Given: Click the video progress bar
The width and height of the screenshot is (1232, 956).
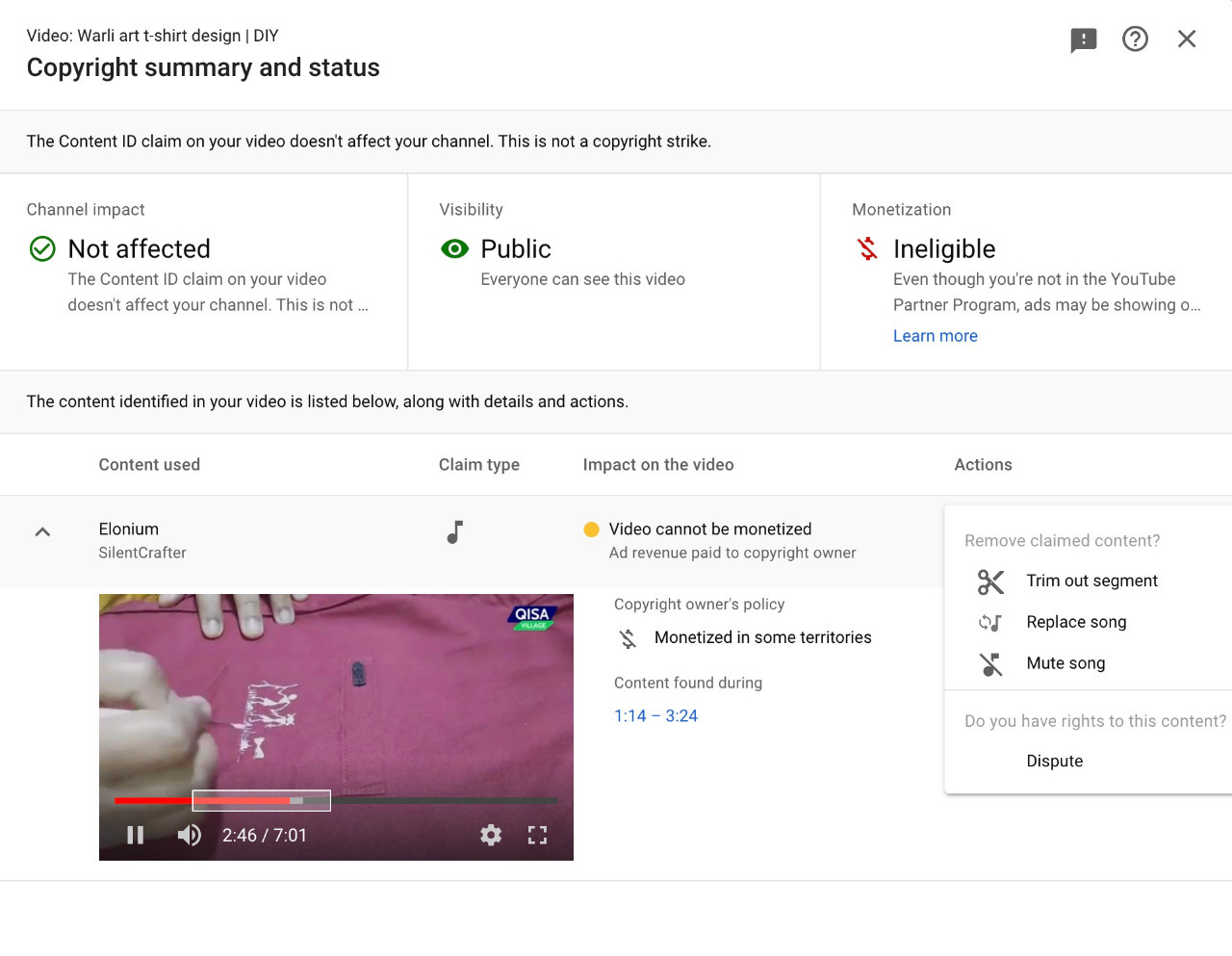Looking at the screenshot, I should [433, 800].
